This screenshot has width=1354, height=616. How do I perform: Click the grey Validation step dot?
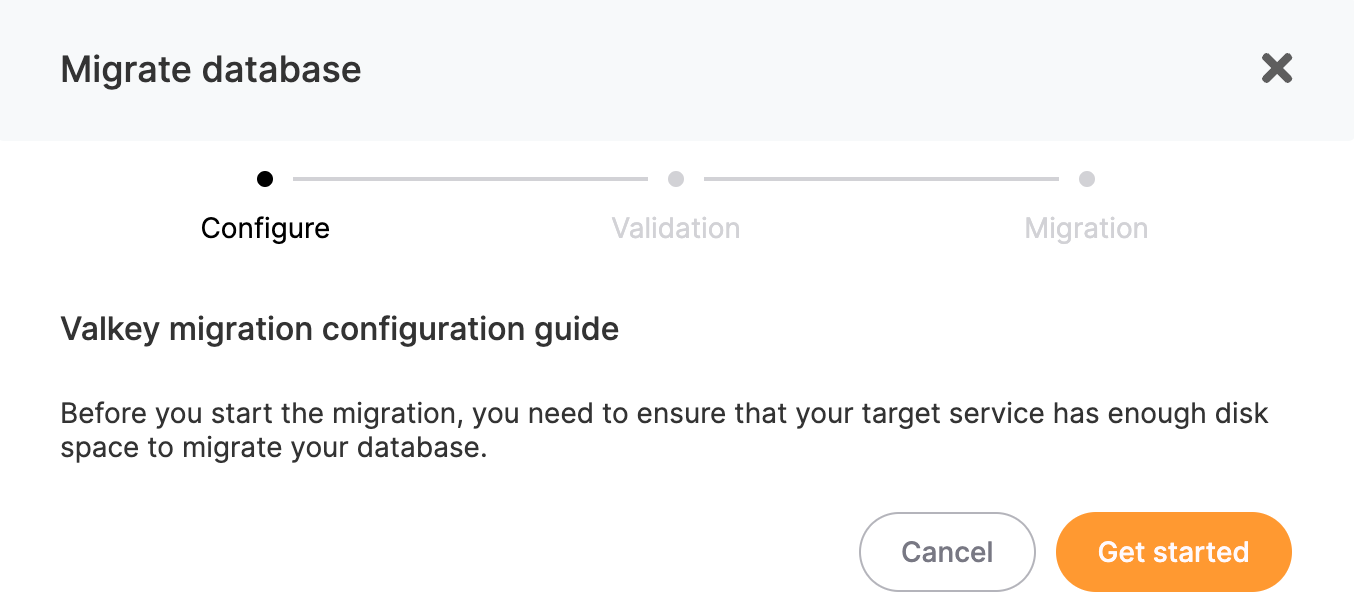(676, 179)
